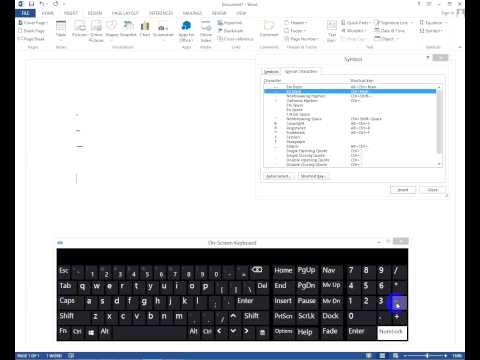Click the Hyperlink command
The width and height of the screenshot is (480, 360).
tap(230, 23)
